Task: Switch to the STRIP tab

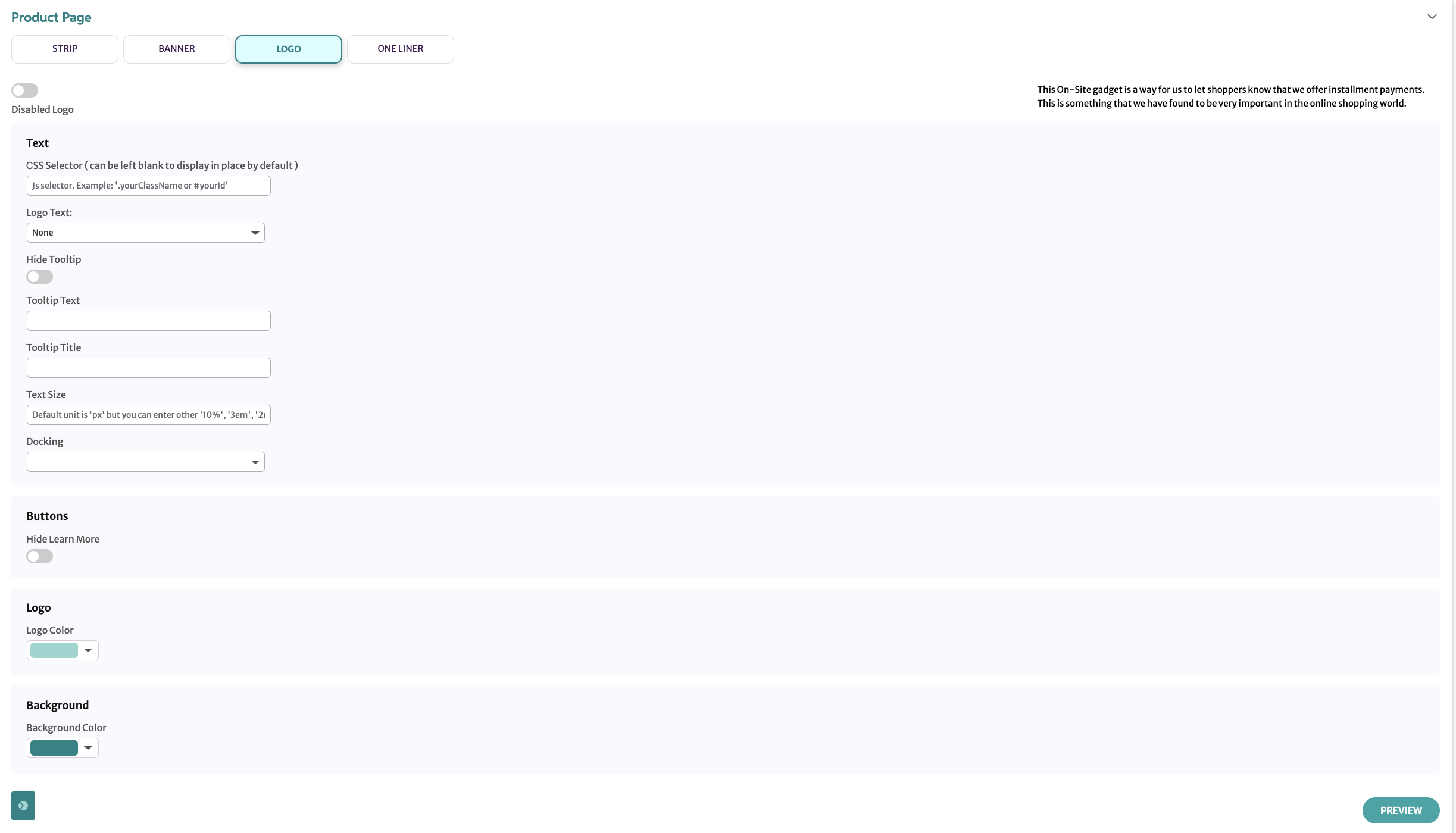Action: pos(65,49)
